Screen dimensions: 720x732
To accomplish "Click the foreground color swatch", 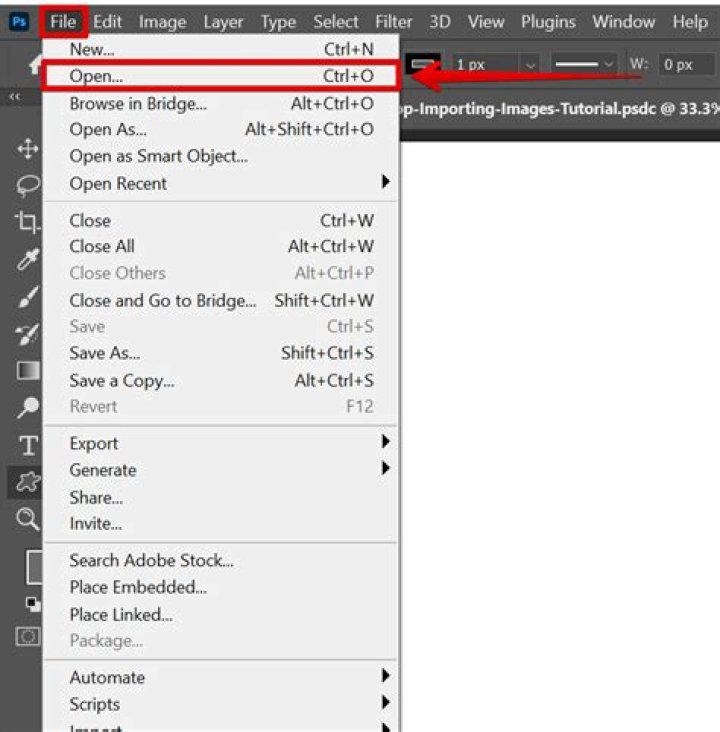I will click(x=34, y=566).
